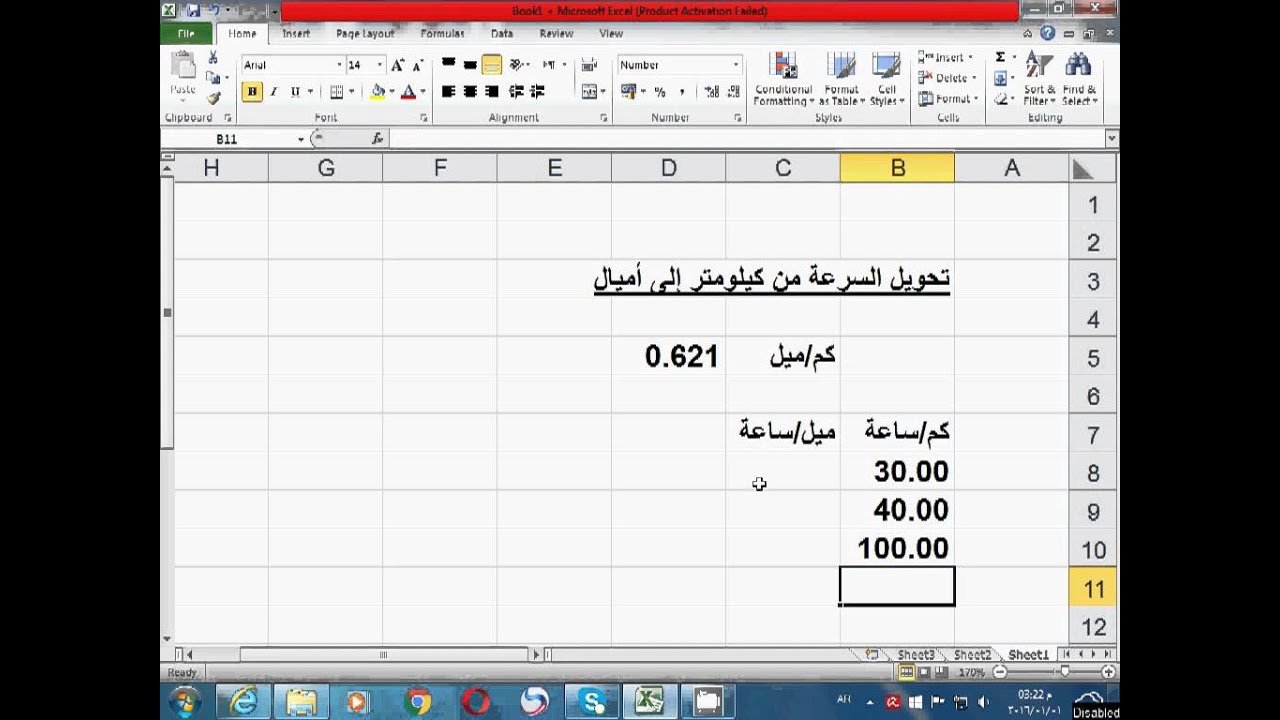The height and width of the screenshot is (720, 1280).
Task: Click the Insert Function fx icon
Action: coord(377,139)
